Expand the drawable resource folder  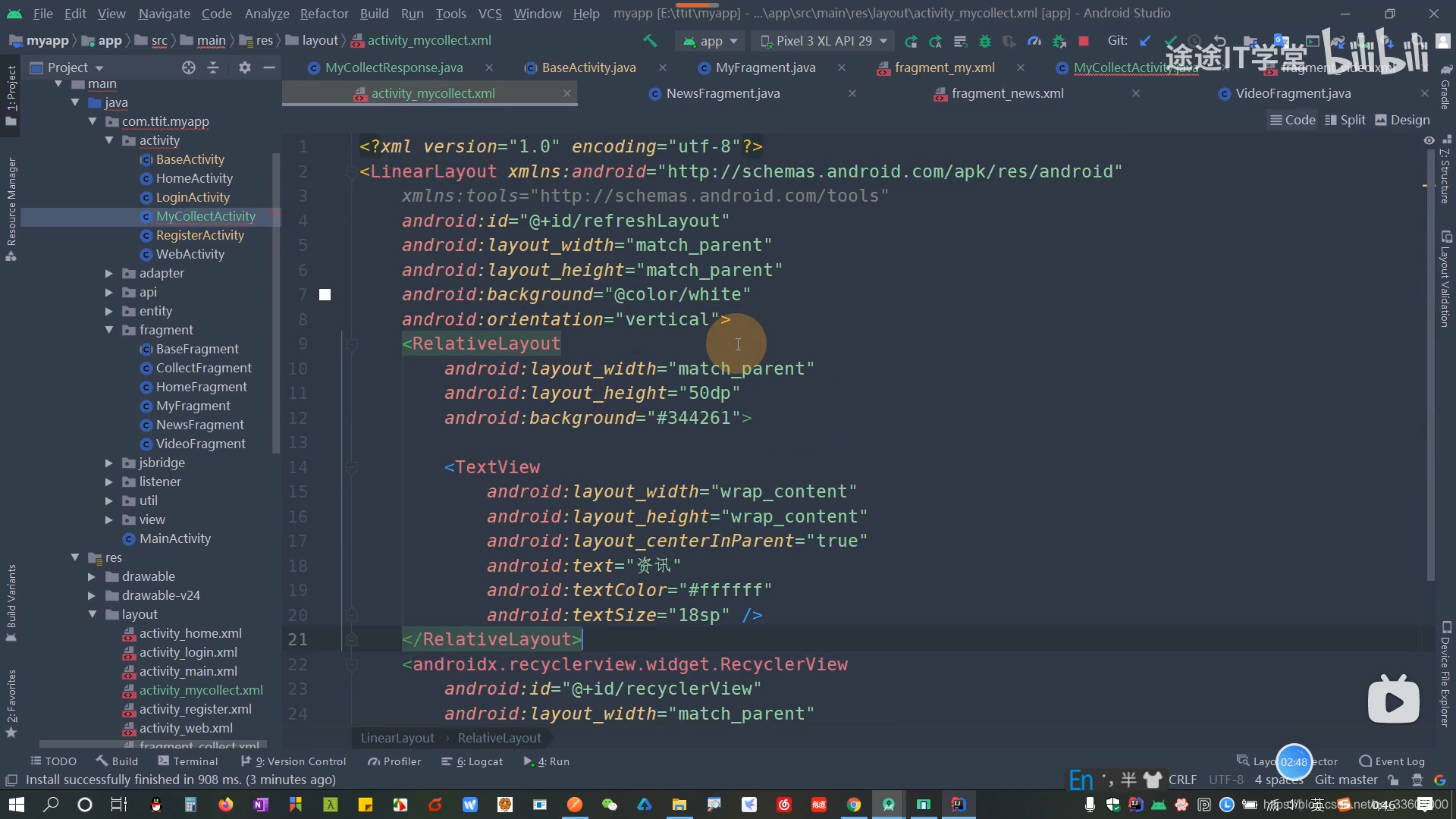[92, 576]
